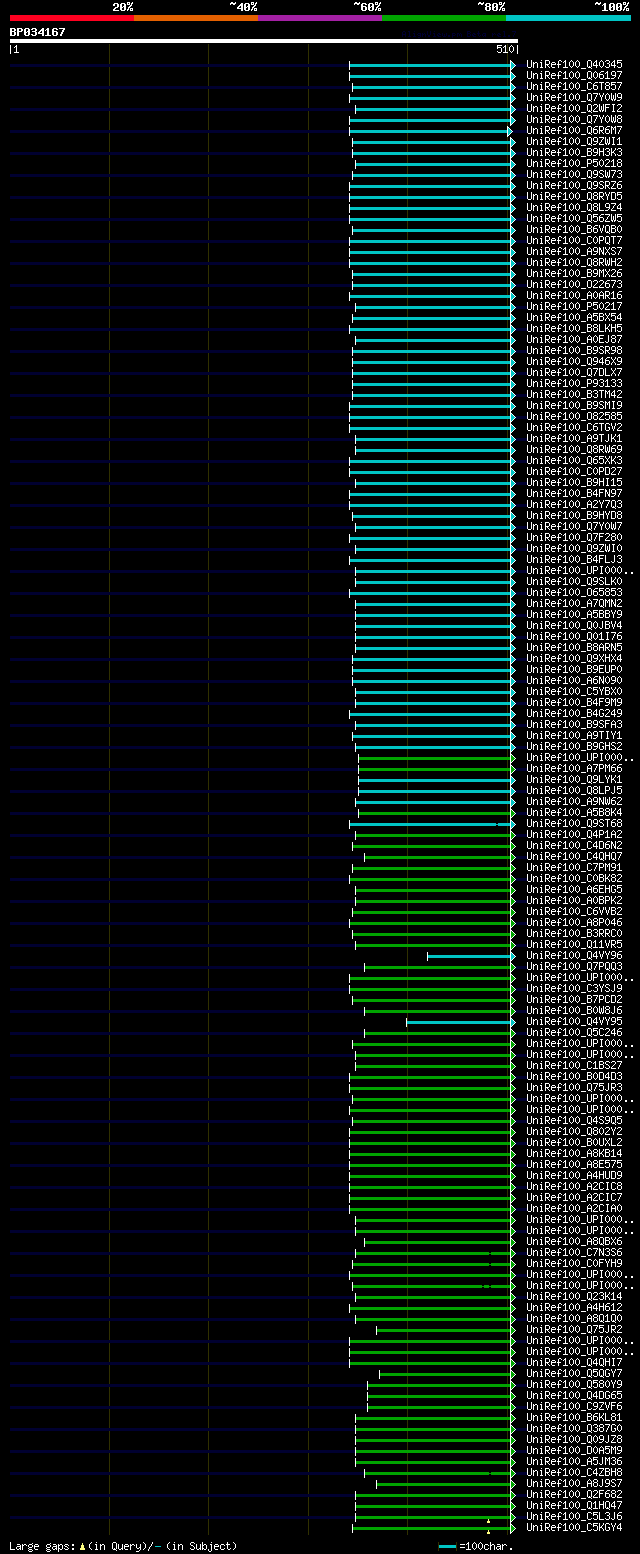Select hit label UniRef100_Q7F280

point(574,537)
